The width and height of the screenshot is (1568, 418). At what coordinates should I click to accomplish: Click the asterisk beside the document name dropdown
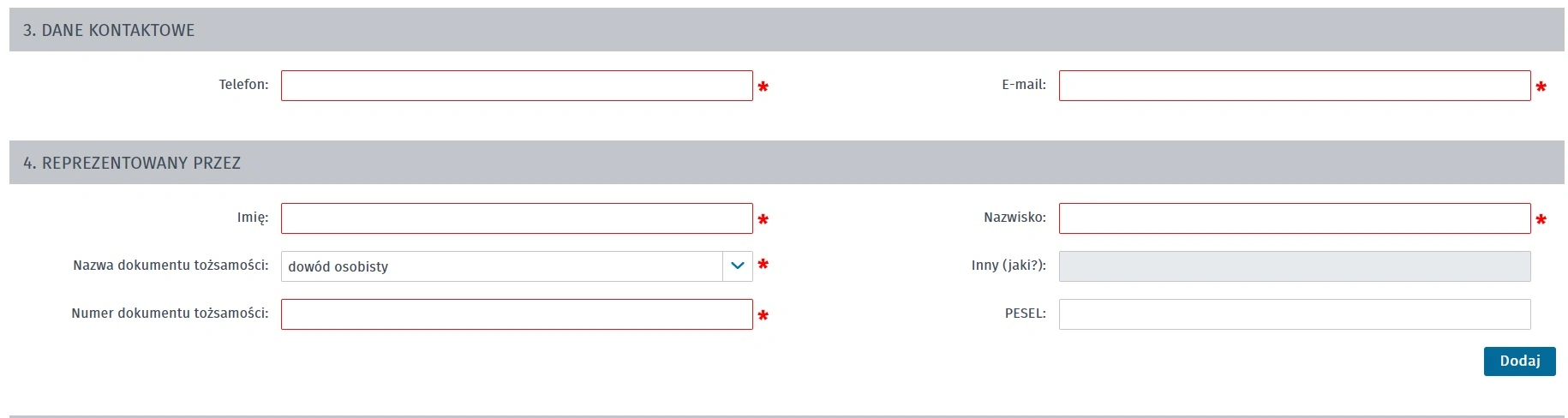[x=763, y=265]
